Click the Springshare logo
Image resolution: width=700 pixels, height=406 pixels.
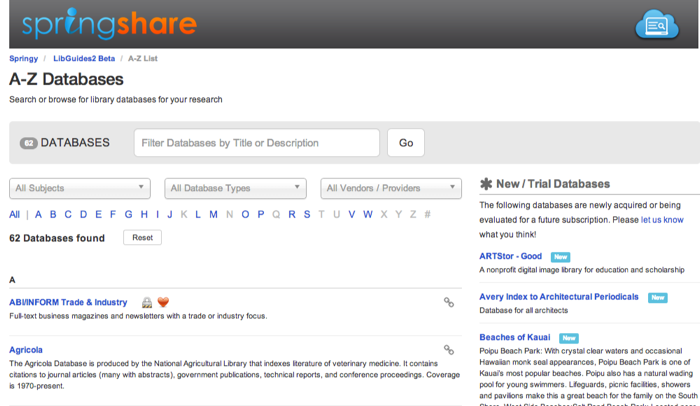(x=109, y=24)
